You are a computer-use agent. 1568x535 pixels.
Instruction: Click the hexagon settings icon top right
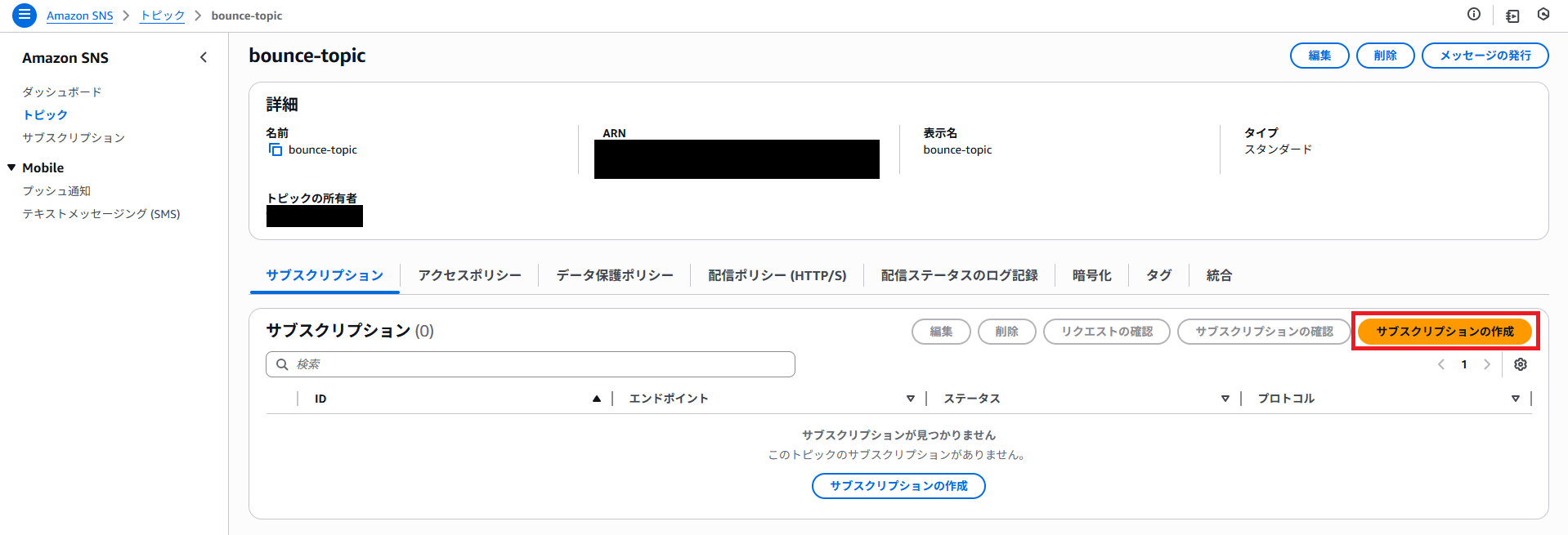pyautogui.click(x=1543, y=14)
